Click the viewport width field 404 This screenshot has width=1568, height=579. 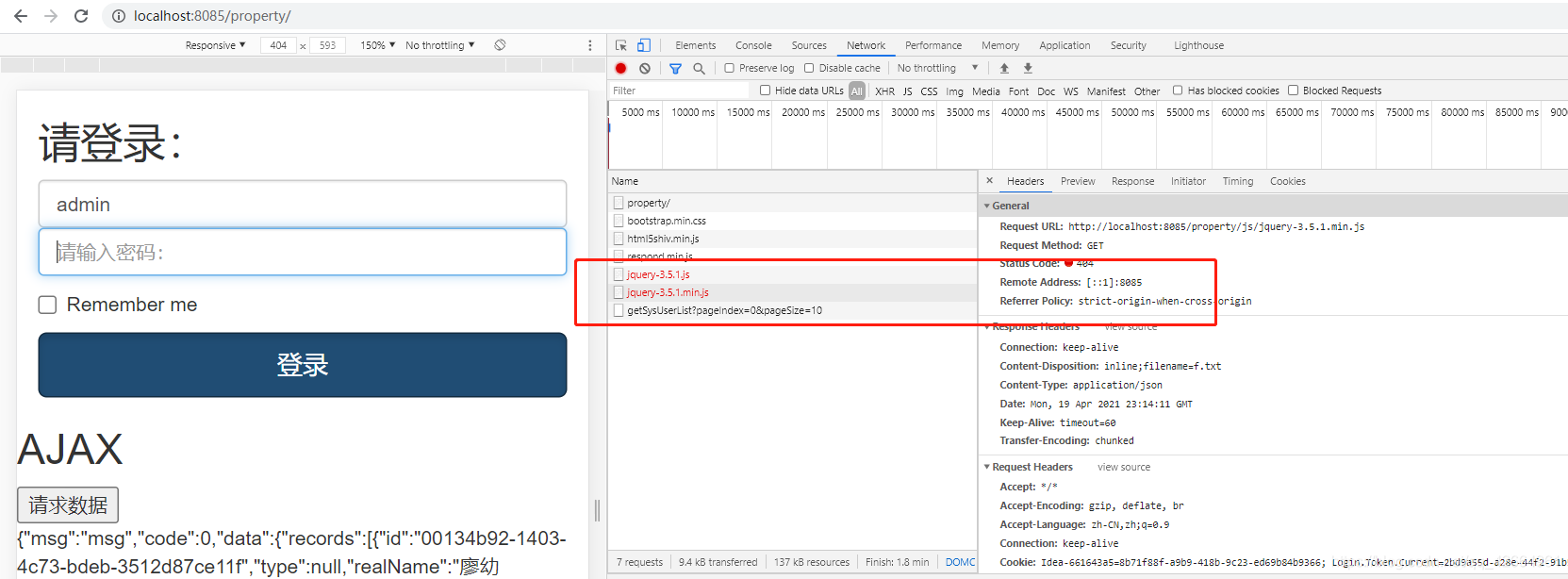(278, 45)
